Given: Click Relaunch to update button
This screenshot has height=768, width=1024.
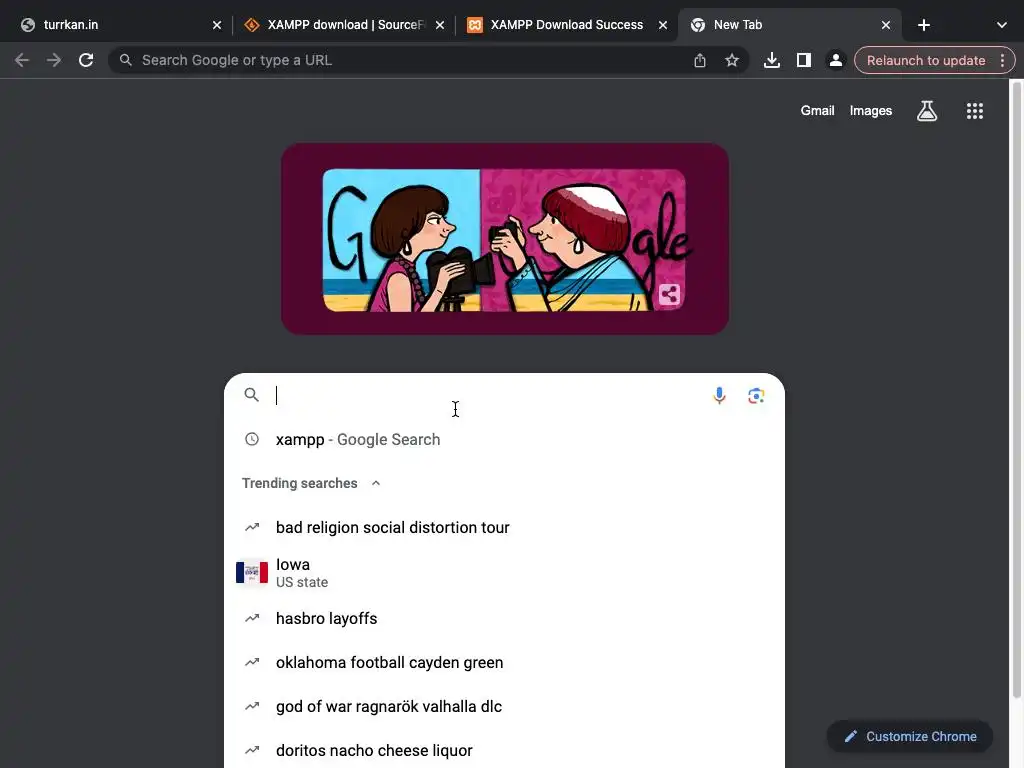Looking at the screenshot, I should [x=925, y=60].
